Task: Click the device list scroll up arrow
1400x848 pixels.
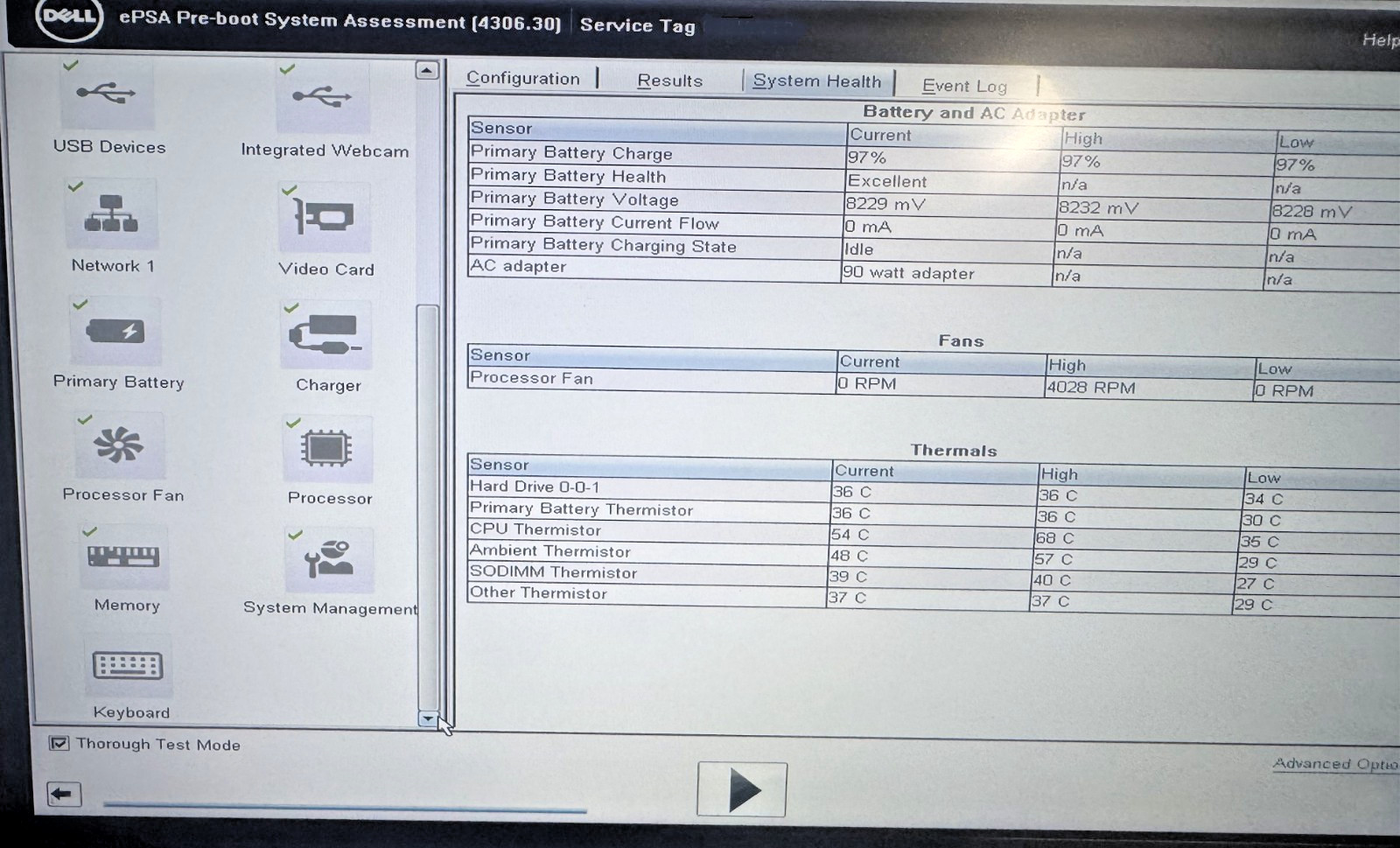Action: (427, 70)
